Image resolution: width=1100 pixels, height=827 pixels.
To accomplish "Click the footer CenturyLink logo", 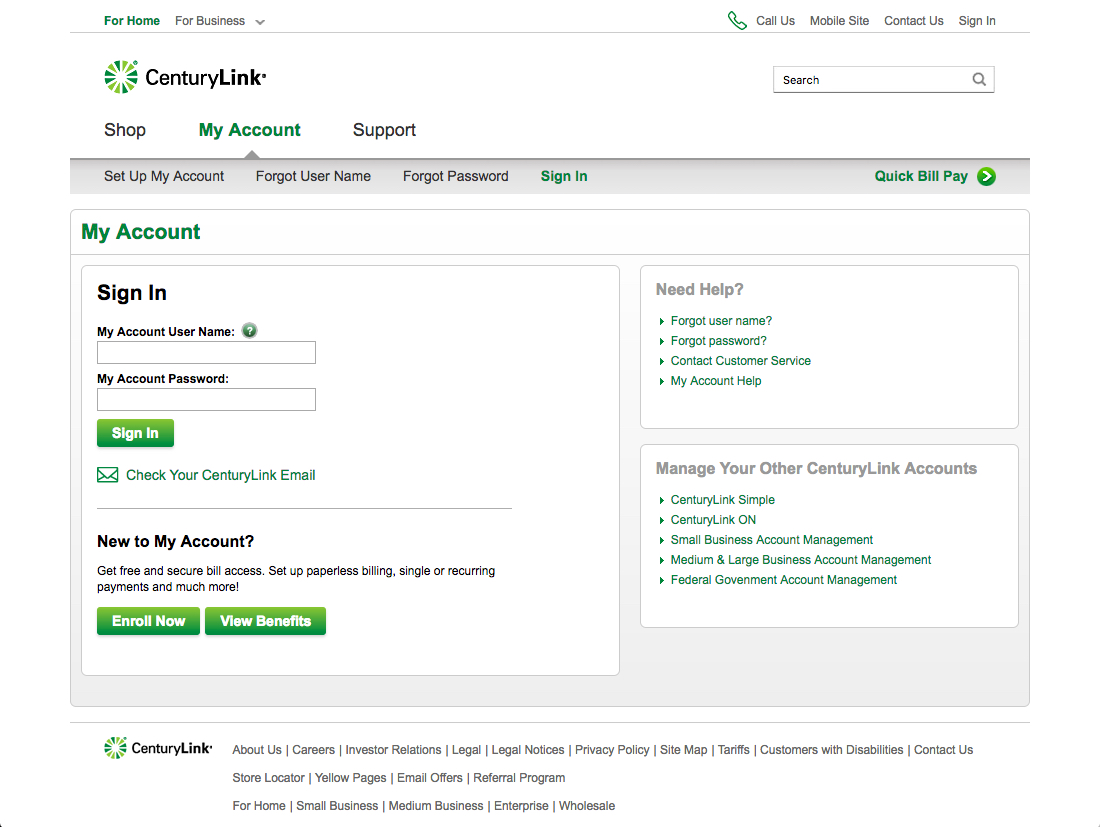I will [158, 748].
